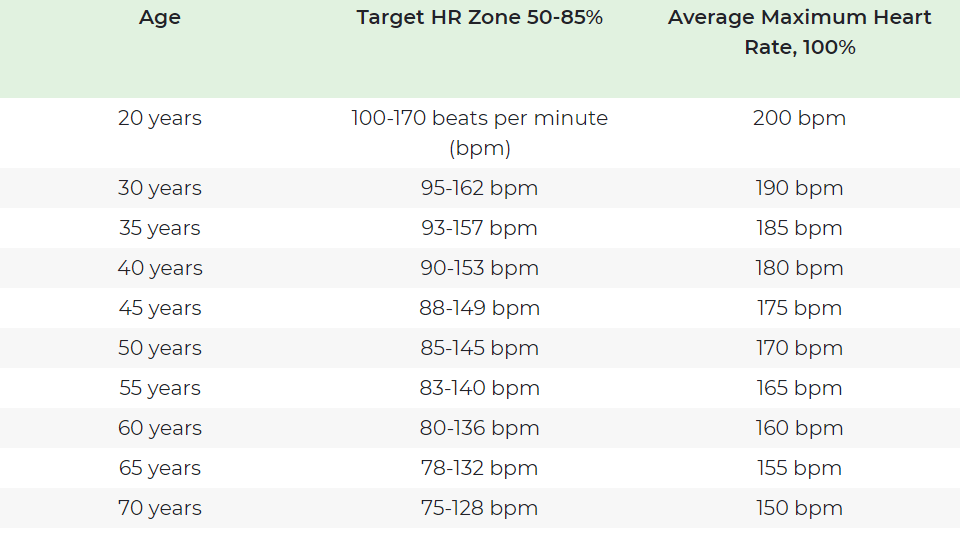
Task: Select the 88-149 bpm cell
Action: 479,308
